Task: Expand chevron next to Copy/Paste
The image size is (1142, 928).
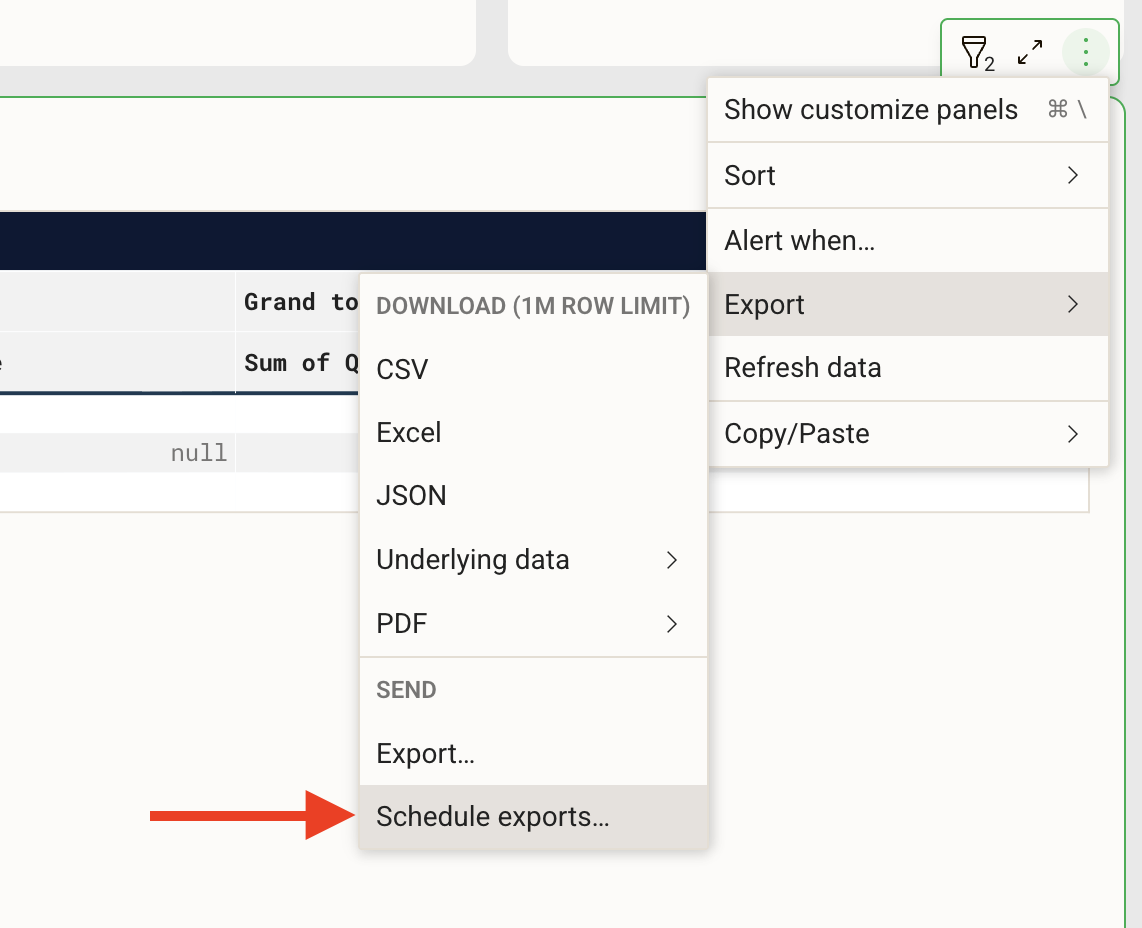Action: tap(1072, 434)
